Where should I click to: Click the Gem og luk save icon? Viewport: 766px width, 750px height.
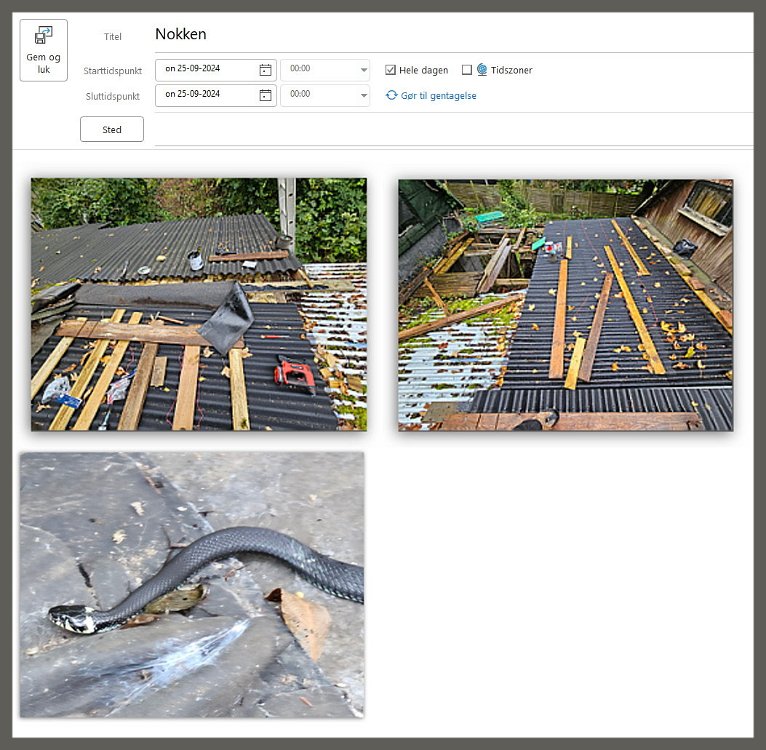[x=43, y=36]
